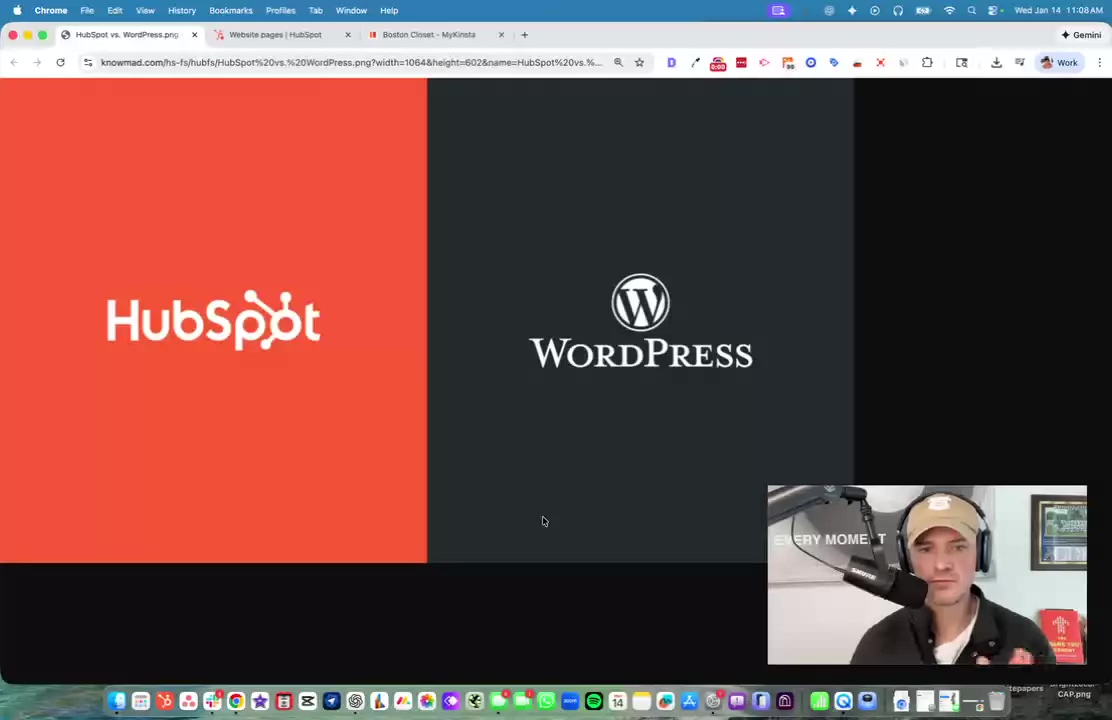Open the Extensions puzzle menu

point(927,62)
